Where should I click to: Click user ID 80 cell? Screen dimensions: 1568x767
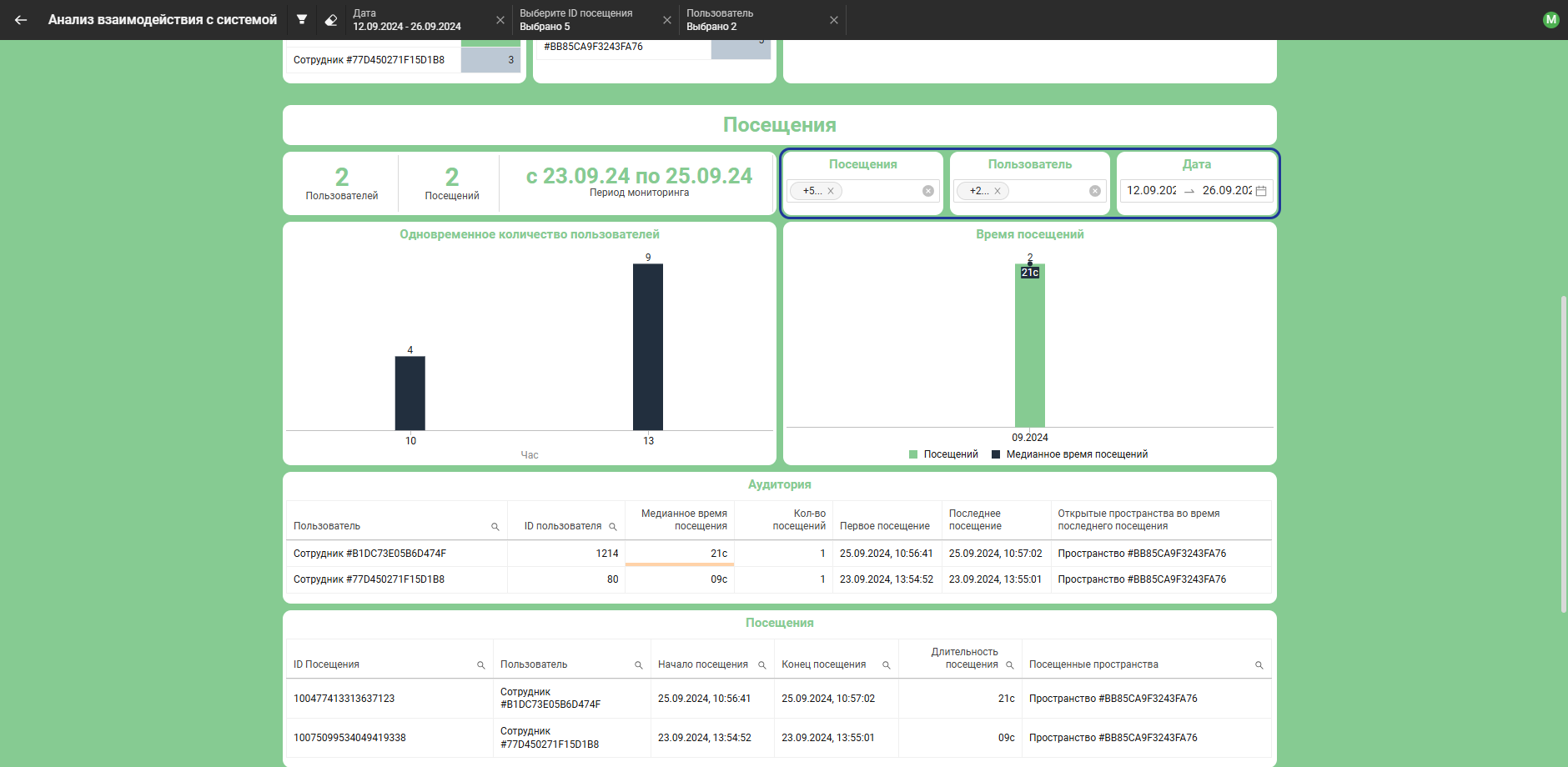coord(566,579)
